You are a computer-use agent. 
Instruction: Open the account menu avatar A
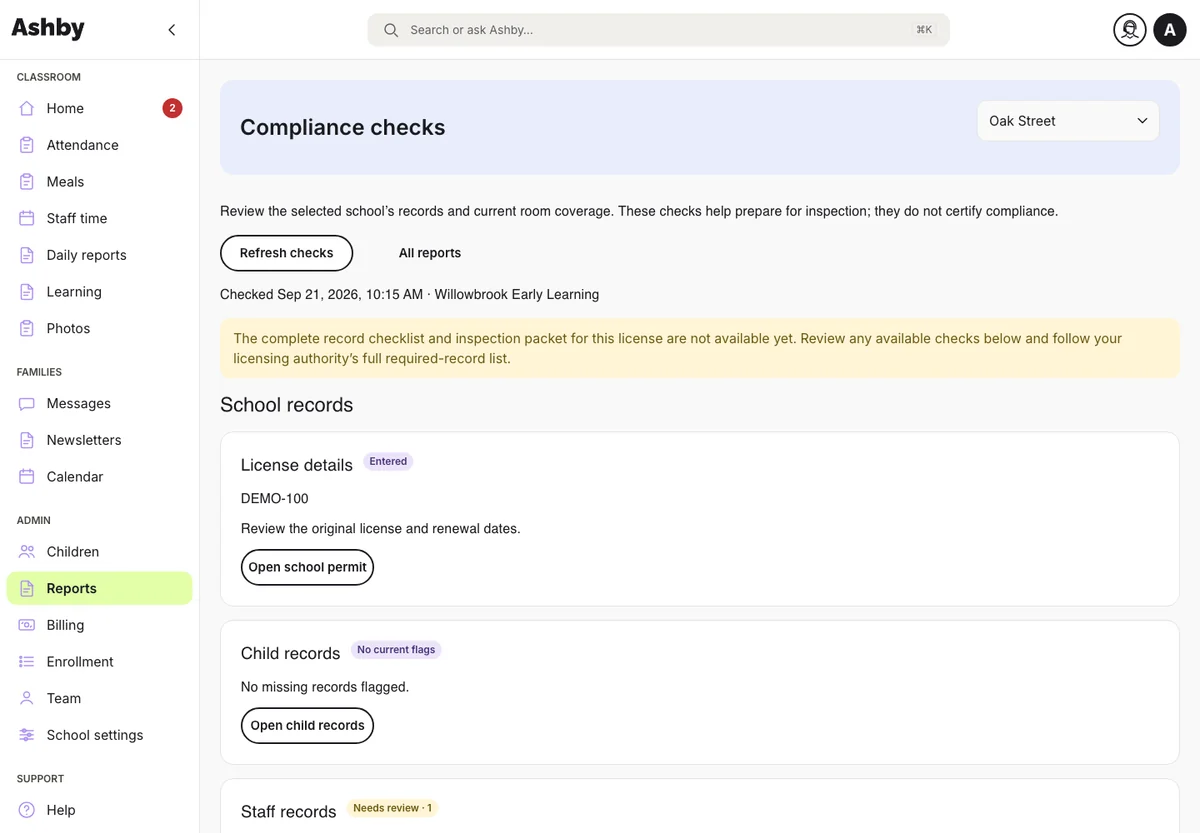(x=1170, y=30)
